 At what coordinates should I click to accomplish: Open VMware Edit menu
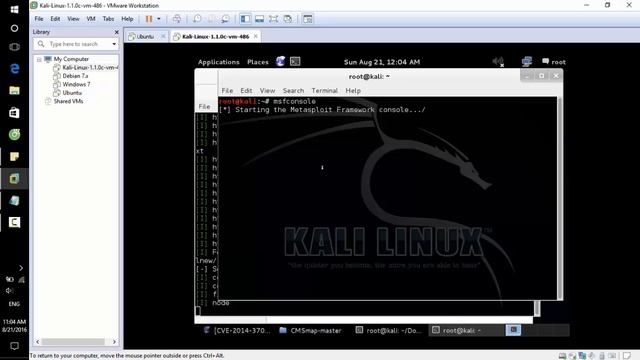[x=55, y=19]
